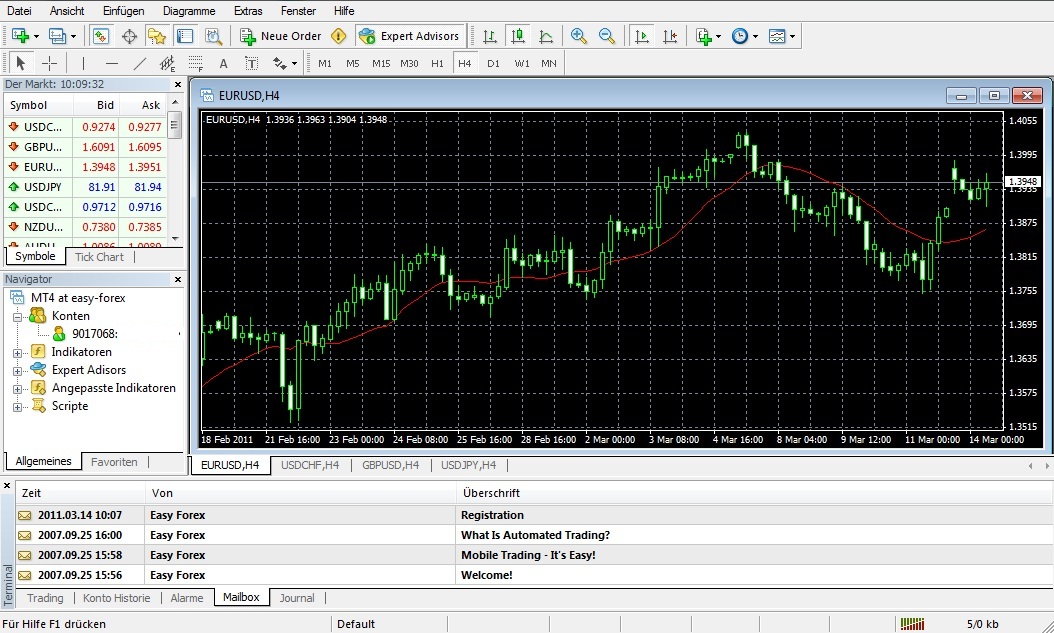The height and width of the screenshot is (633, 1054).
Task: Toggle the Data Window crosshair-circle icon
Action: tap(129, 36)
